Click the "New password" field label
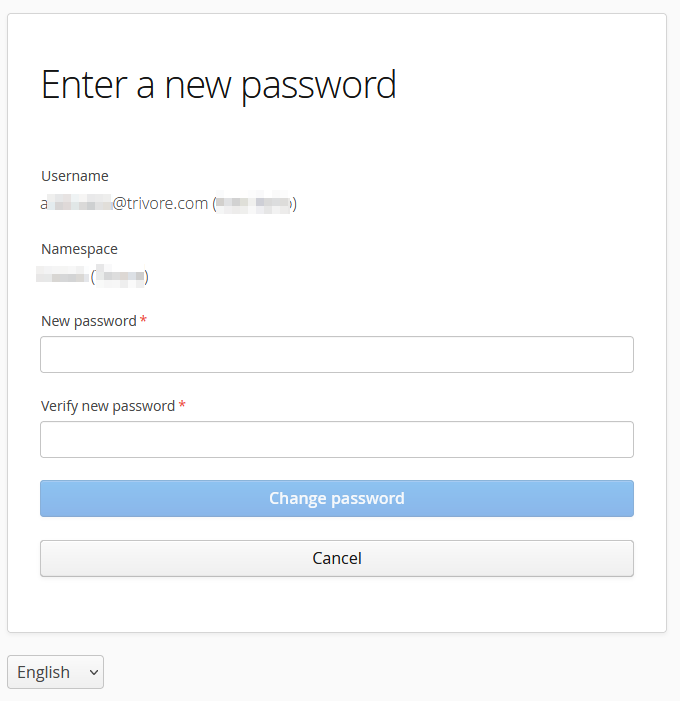Screen dimensions: 680x701 (x=88, y=321)
